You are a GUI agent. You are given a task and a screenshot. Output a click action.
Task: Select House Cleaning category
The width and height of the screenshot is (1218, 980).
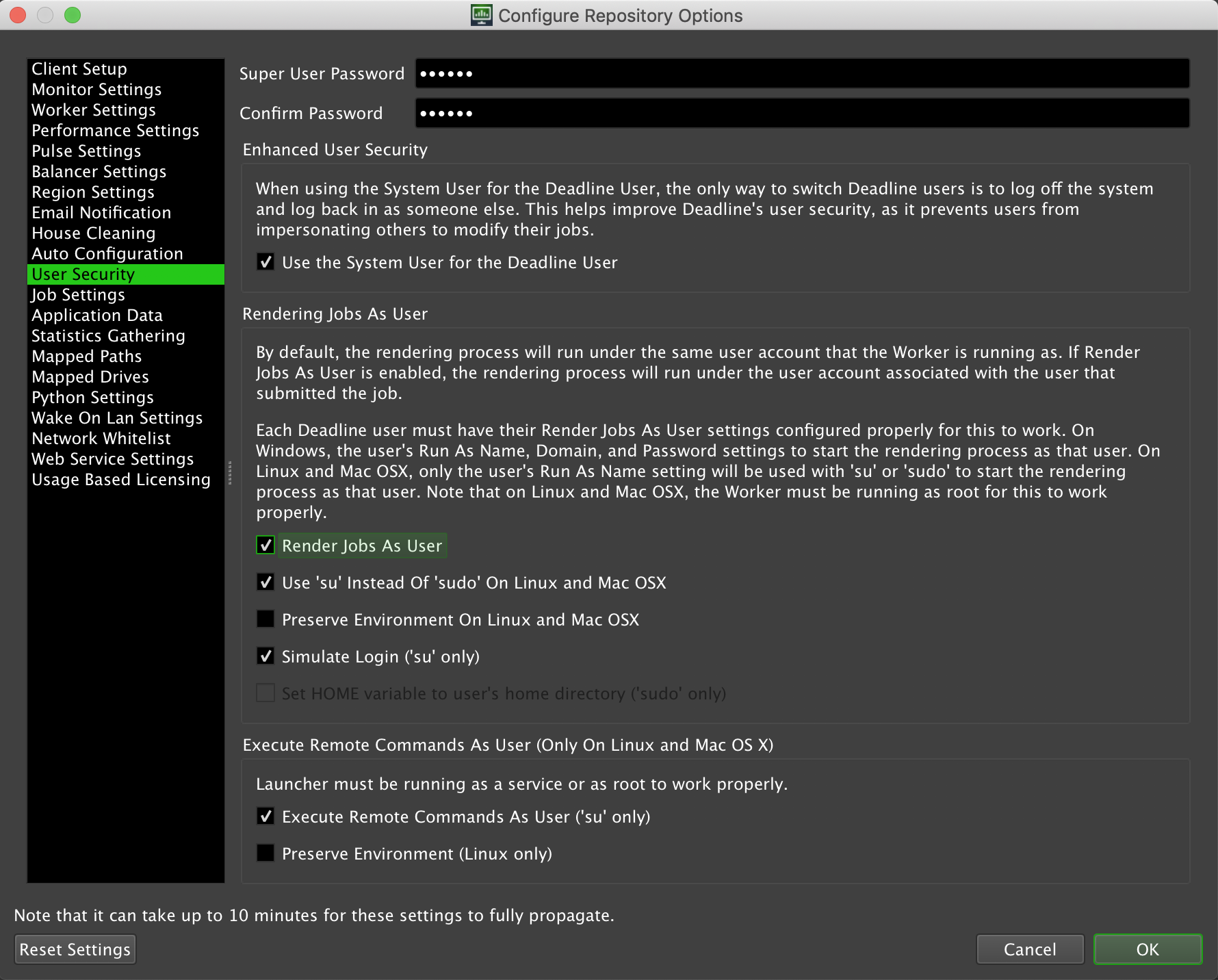pos(126,233)
